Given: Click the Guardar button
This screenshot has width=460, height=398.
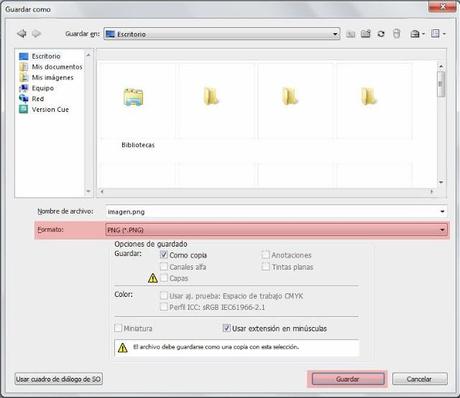Looking at the screenshot, I should pos(348,379).
